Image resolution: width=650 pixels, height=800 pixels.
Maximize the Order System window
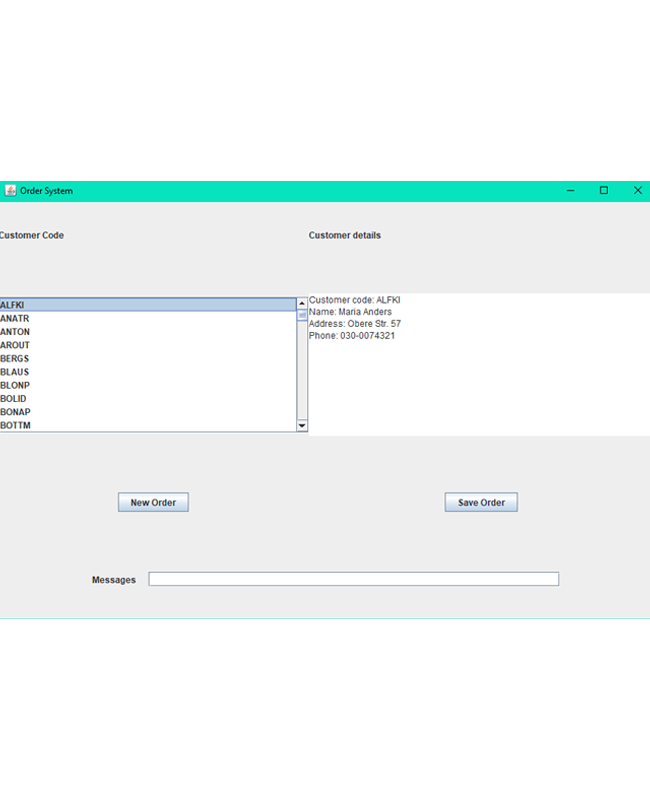coord(604,191)
